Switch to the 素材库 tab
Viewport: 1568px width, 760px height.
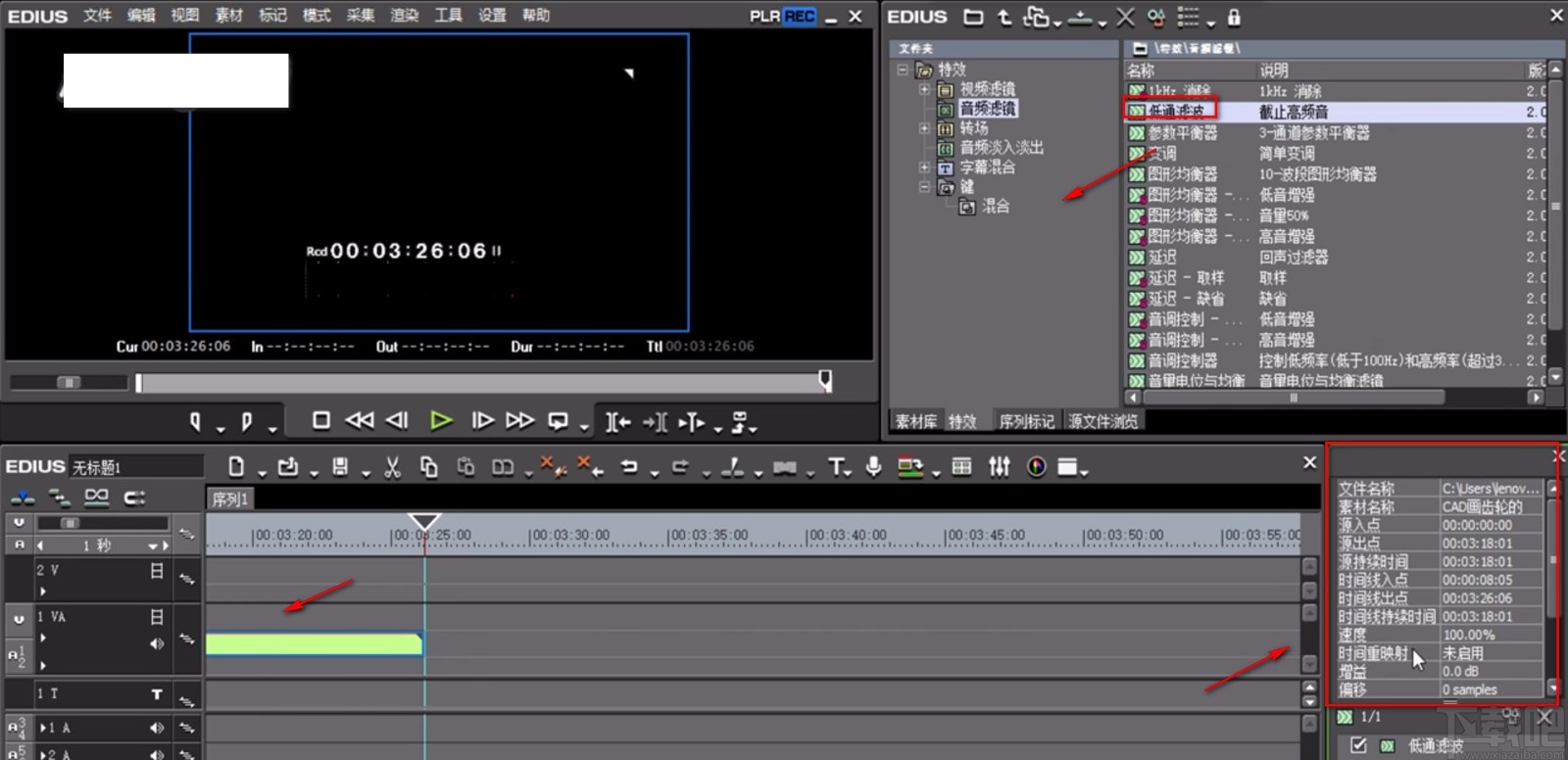915,421
